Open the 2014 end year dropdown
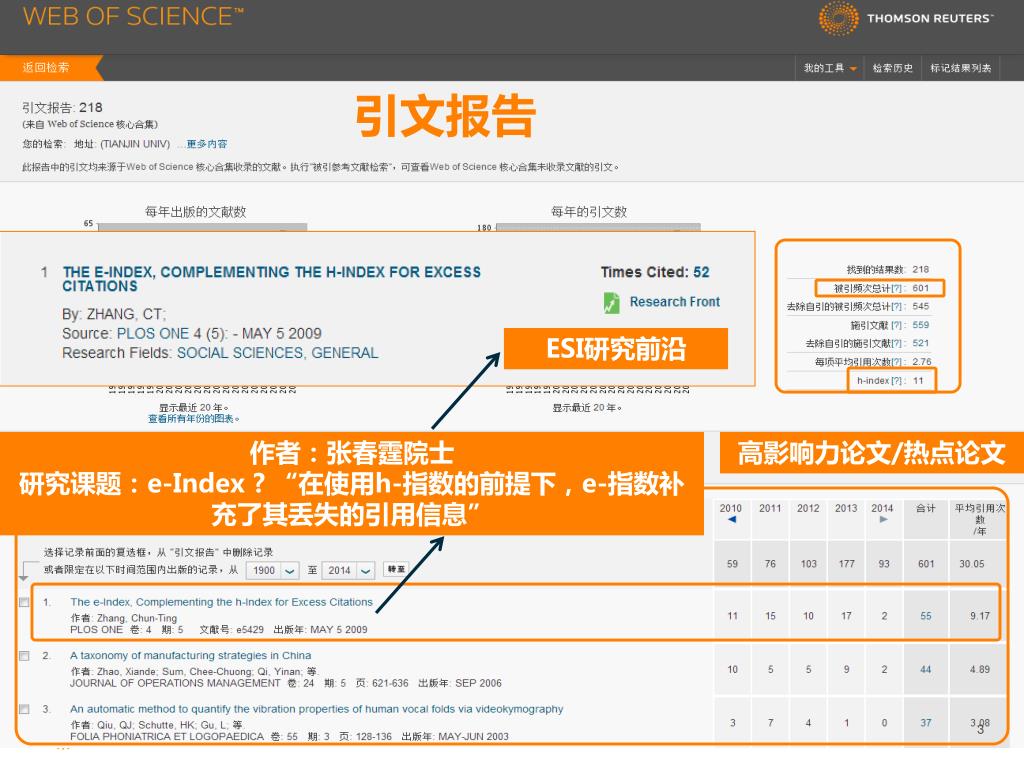This screenshot has width=1024, height=768. click(349, 570)
